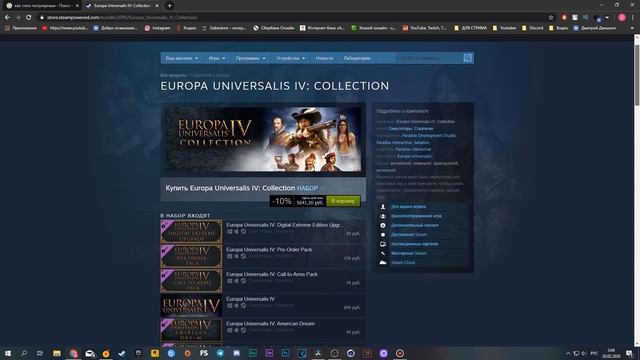Switch to the first browser tab
This screenshot has height=360, width=640.
pyautogui.click(x=41, y=6)
